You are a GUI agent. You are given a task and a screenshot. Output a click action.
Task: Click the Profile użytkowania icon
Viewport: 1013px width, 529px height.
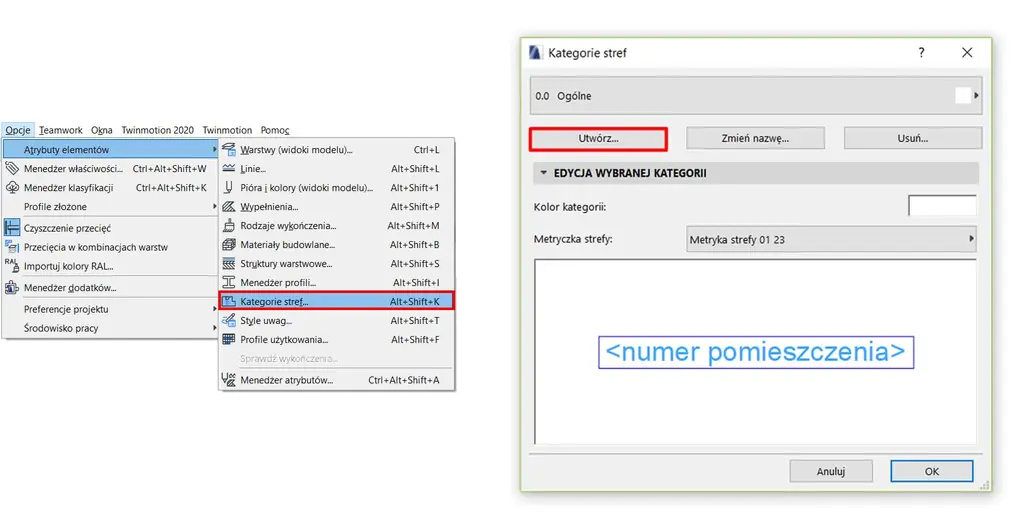[229, 339]
